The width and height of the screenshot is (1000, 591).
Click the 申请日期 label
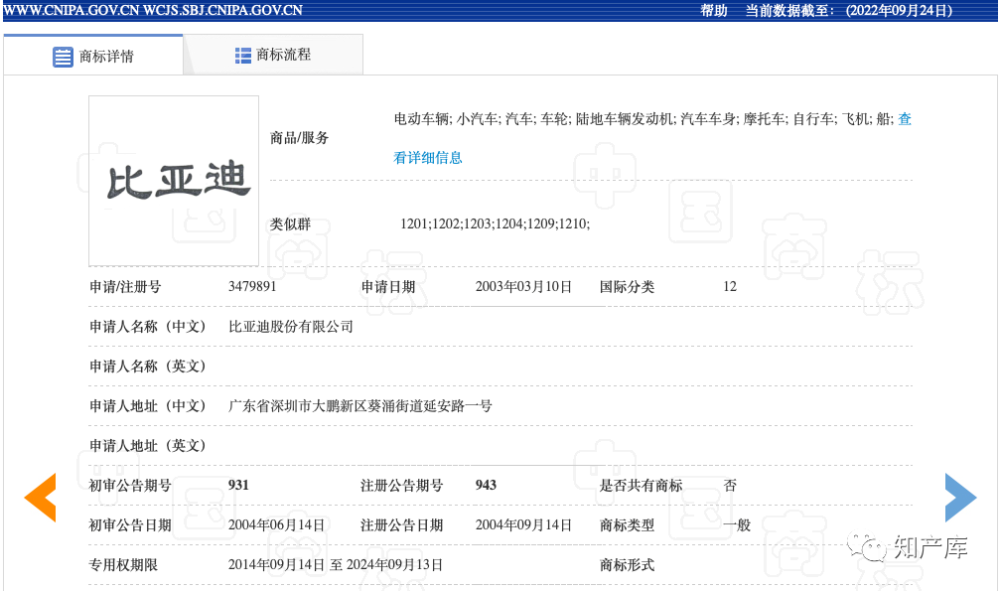388,287
